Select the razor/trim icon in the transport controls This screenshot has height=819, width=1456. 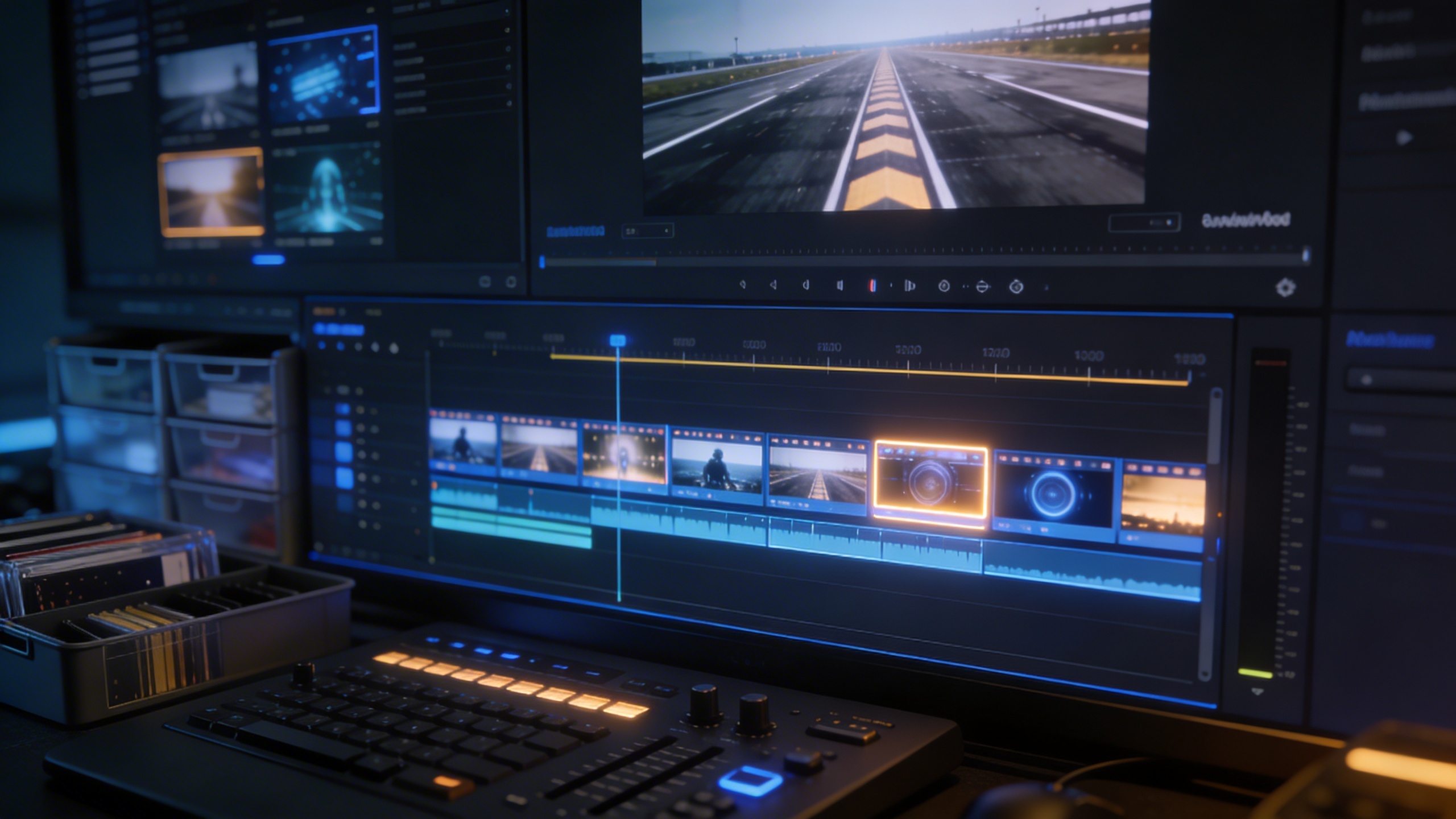click(910, 287)
